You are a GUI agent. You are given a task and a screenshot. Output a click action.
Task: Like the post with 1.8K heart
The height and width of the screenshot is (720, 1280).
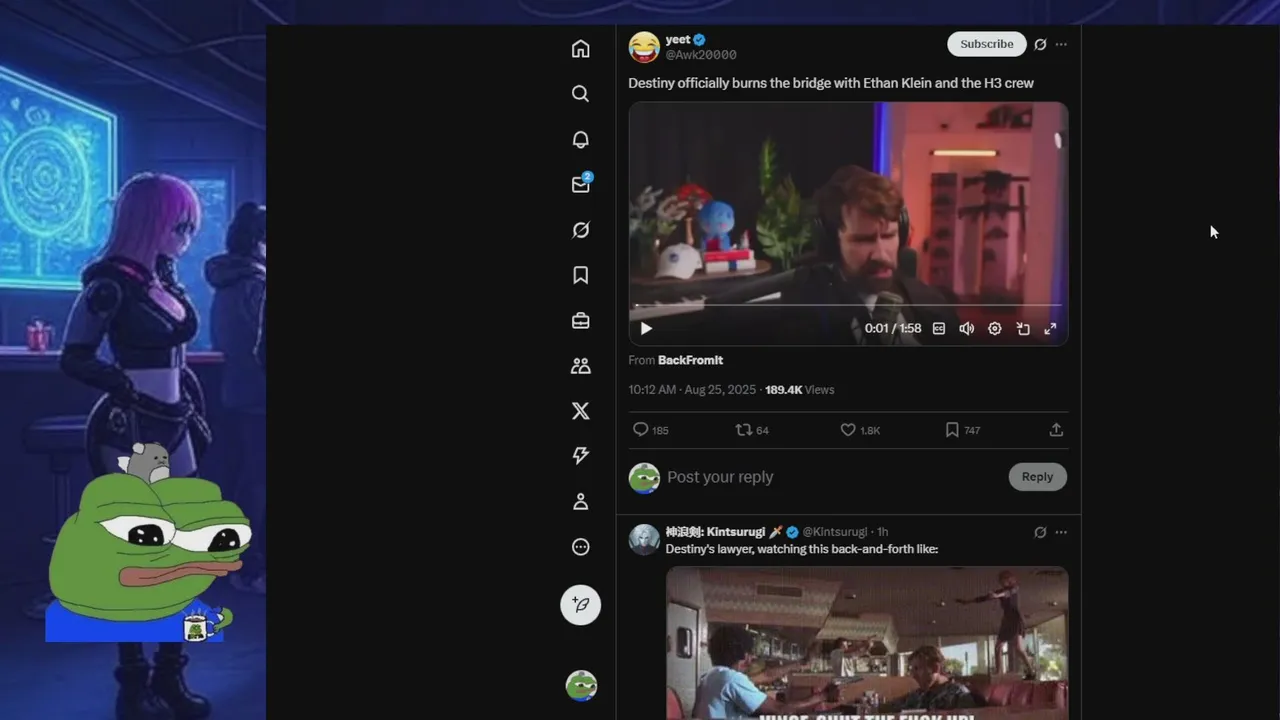(x=860, y=430)
